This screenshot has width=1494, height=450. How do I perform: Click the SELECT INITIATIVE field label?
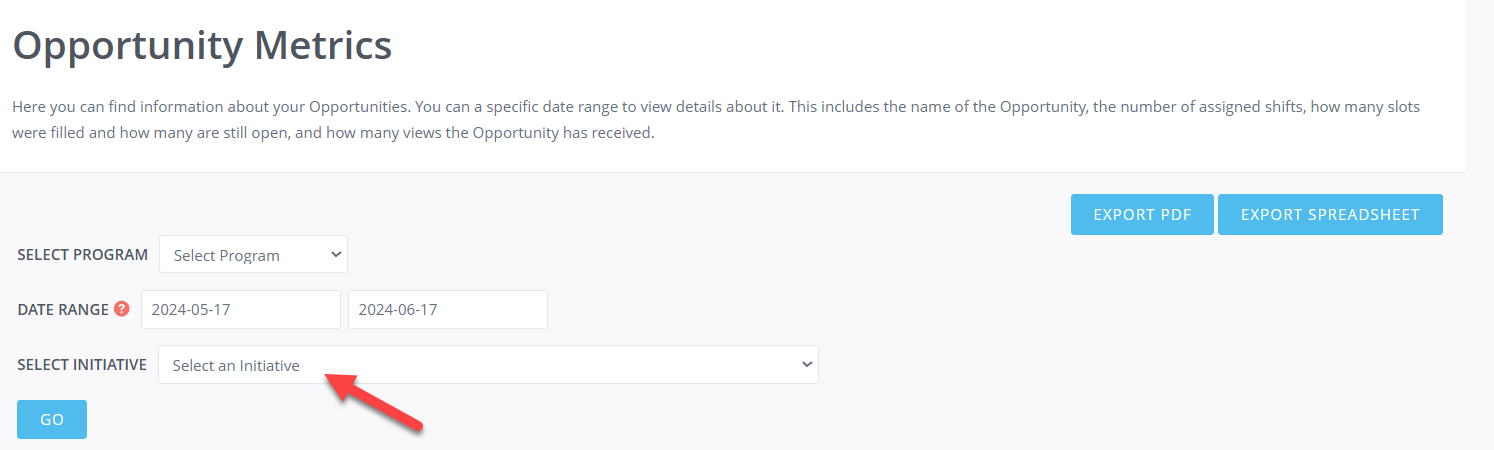click(x=82, y=365)
